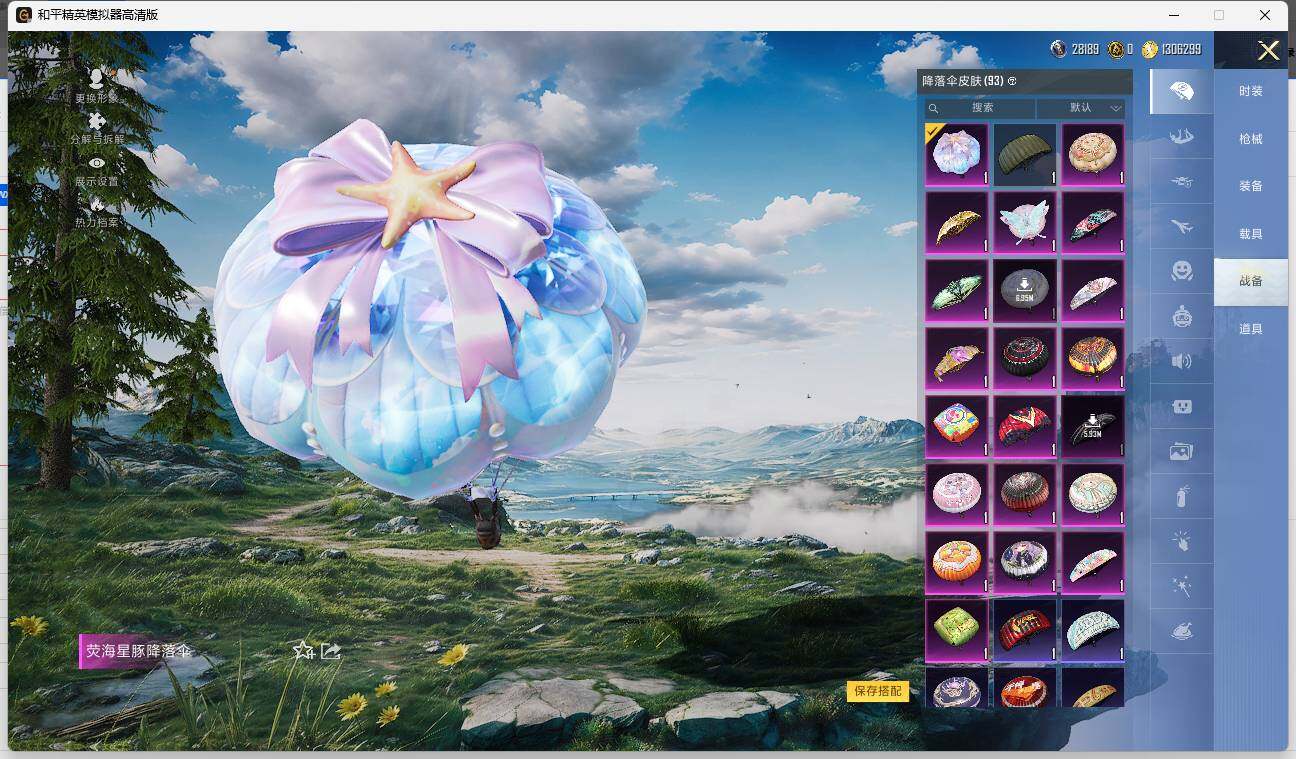1296x759 pixels.
Task: Open the help icon beside 降落伞皮肤 (93)
Action: (1012, 81)
